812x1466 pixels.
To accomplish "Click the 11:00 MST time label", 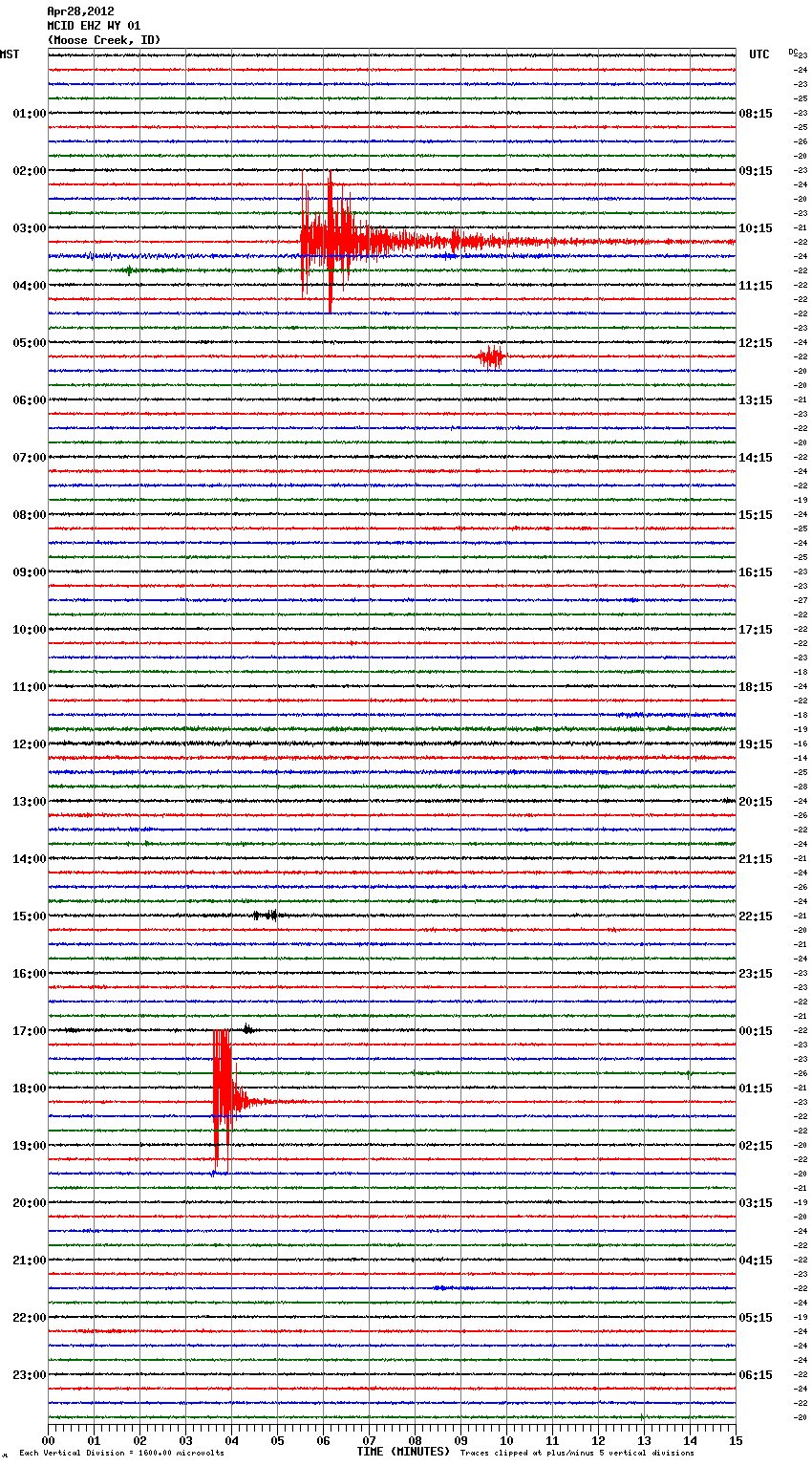I will 30,687.
